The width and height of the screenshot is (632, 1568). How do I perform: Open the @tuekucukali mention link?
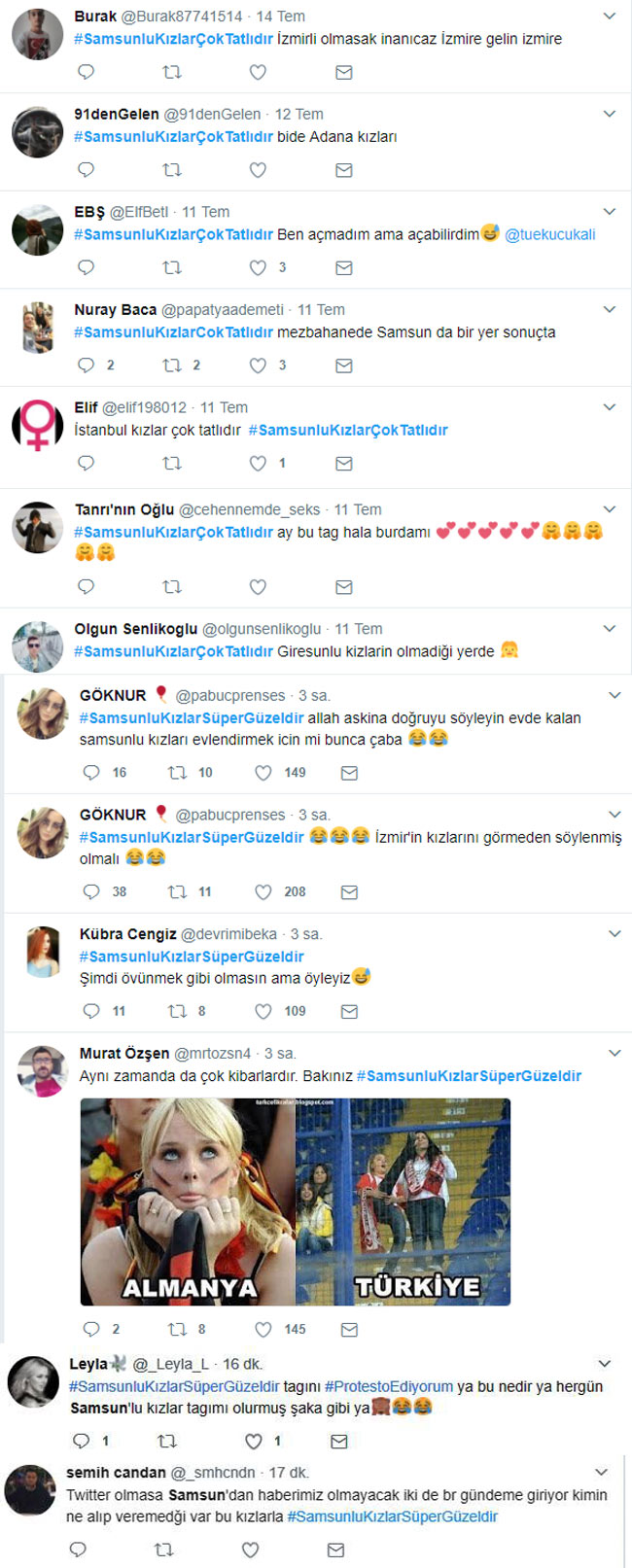click(550, 234)
